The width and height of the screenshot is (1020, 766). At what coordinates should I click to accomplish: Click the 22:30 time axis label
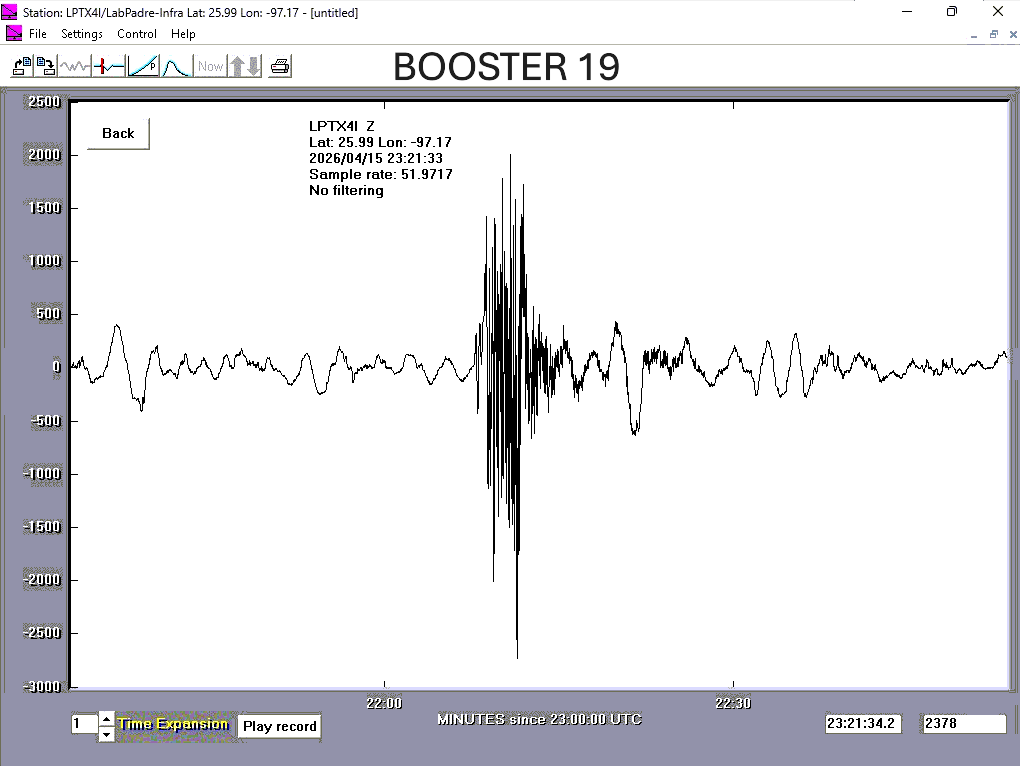pyautogui.click(x=733, y=703)
